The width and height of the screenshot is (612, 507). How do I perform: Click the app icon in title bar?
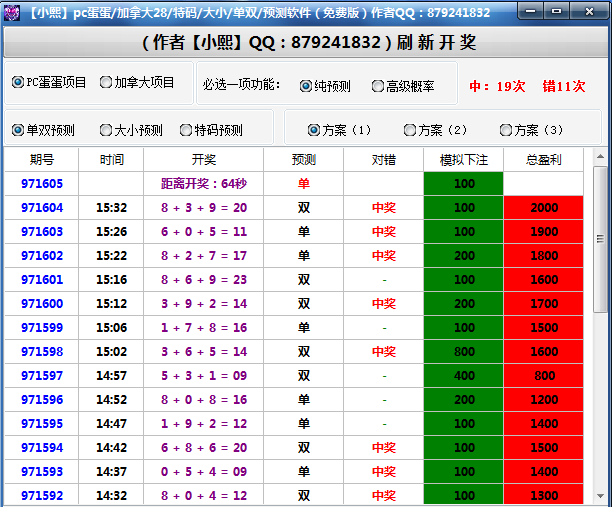tap(12, 13)
